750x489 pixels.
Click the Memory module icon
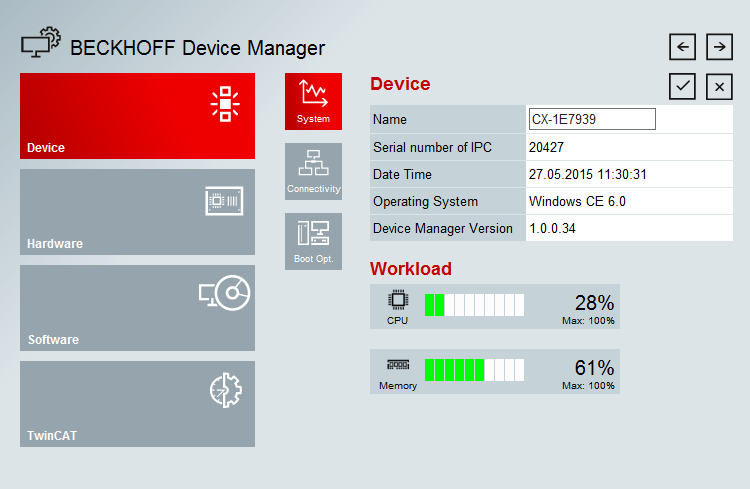point(397,365)
